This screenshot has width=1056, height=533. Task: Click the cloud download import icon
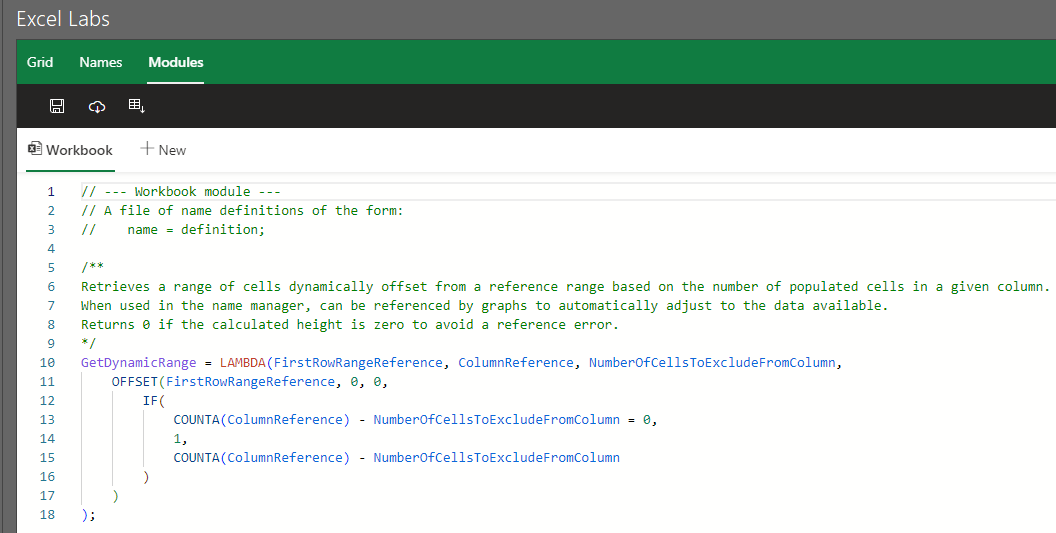(97, 106)
